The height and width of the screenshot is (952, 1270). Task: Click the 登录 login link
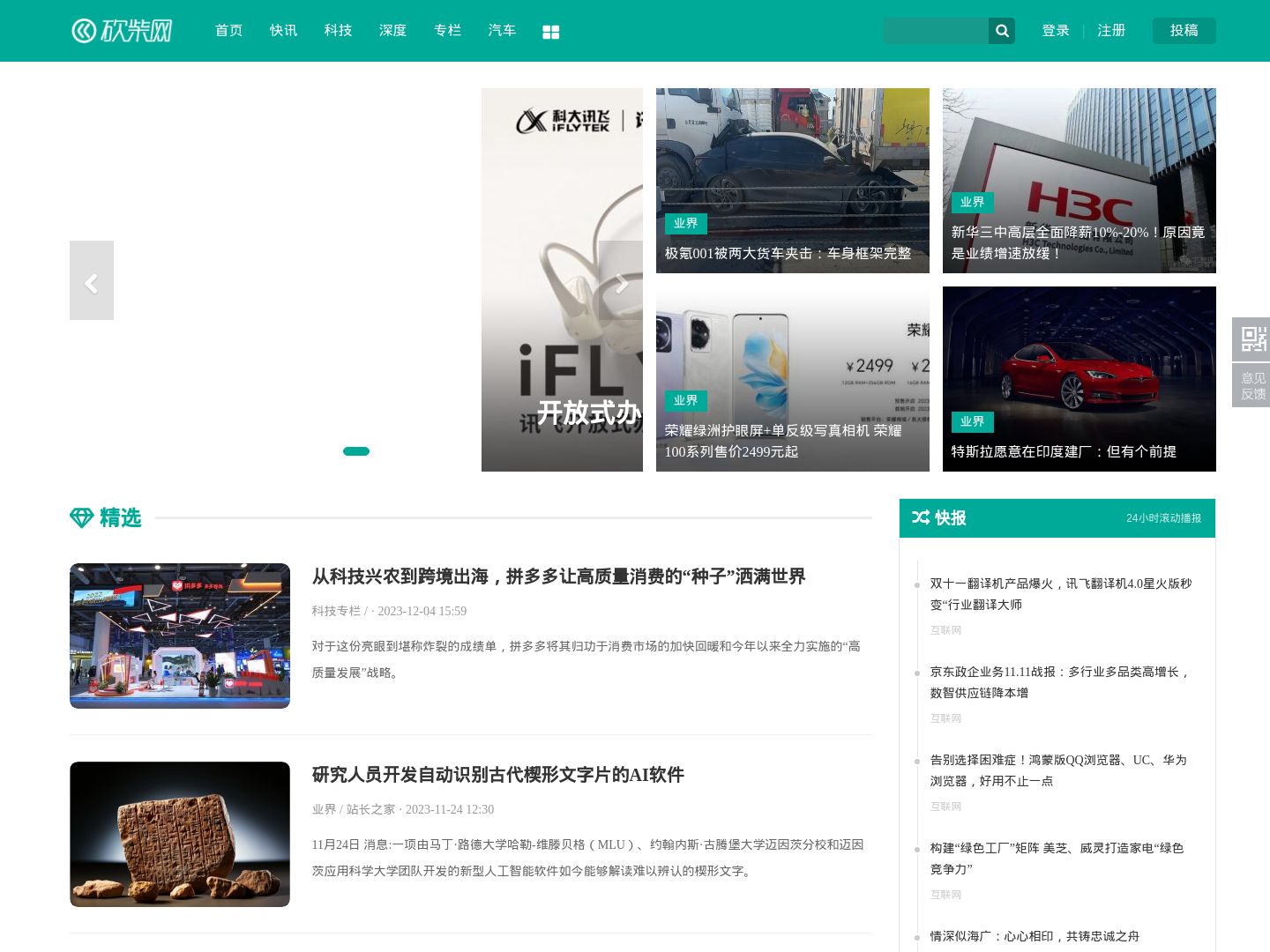click(1056, 31)
